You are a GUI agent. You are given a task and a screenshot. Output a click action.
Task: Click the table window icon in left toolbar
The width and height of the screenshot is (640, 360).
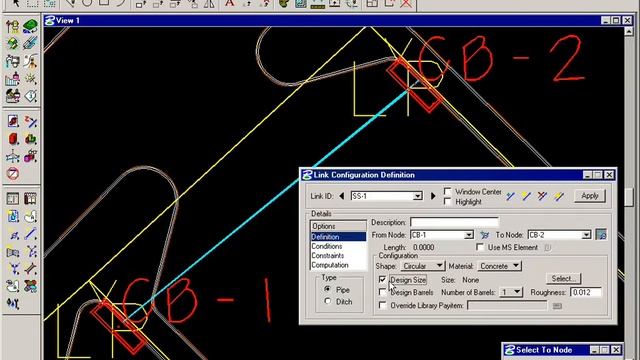point(12,199)
